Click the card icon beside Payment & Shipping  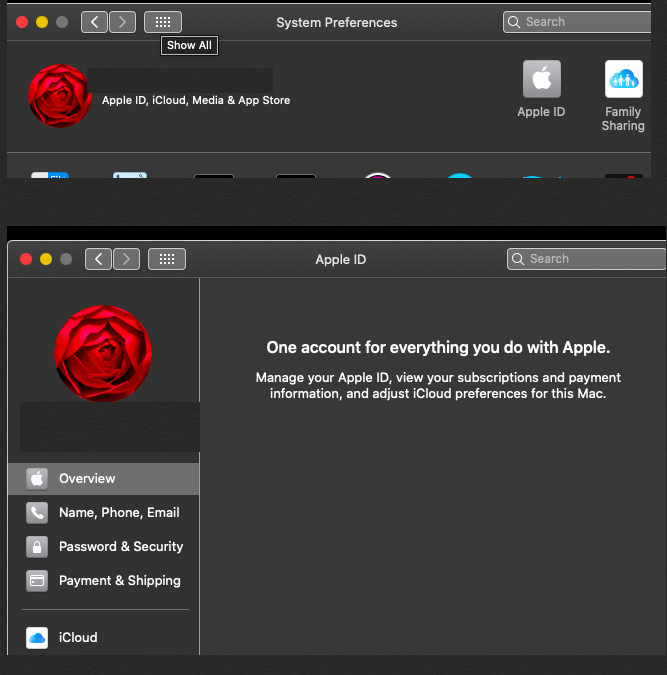click(37, 581)
